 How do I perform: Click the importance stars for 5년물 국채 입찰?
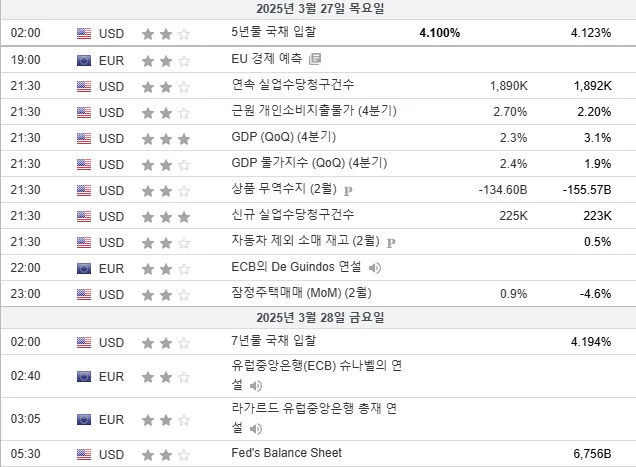[166, 34]
